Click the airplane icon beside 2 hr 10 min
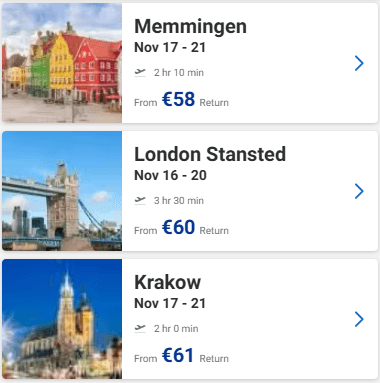Viewport: 380px width, 383px height. click(x=140, y=72)
